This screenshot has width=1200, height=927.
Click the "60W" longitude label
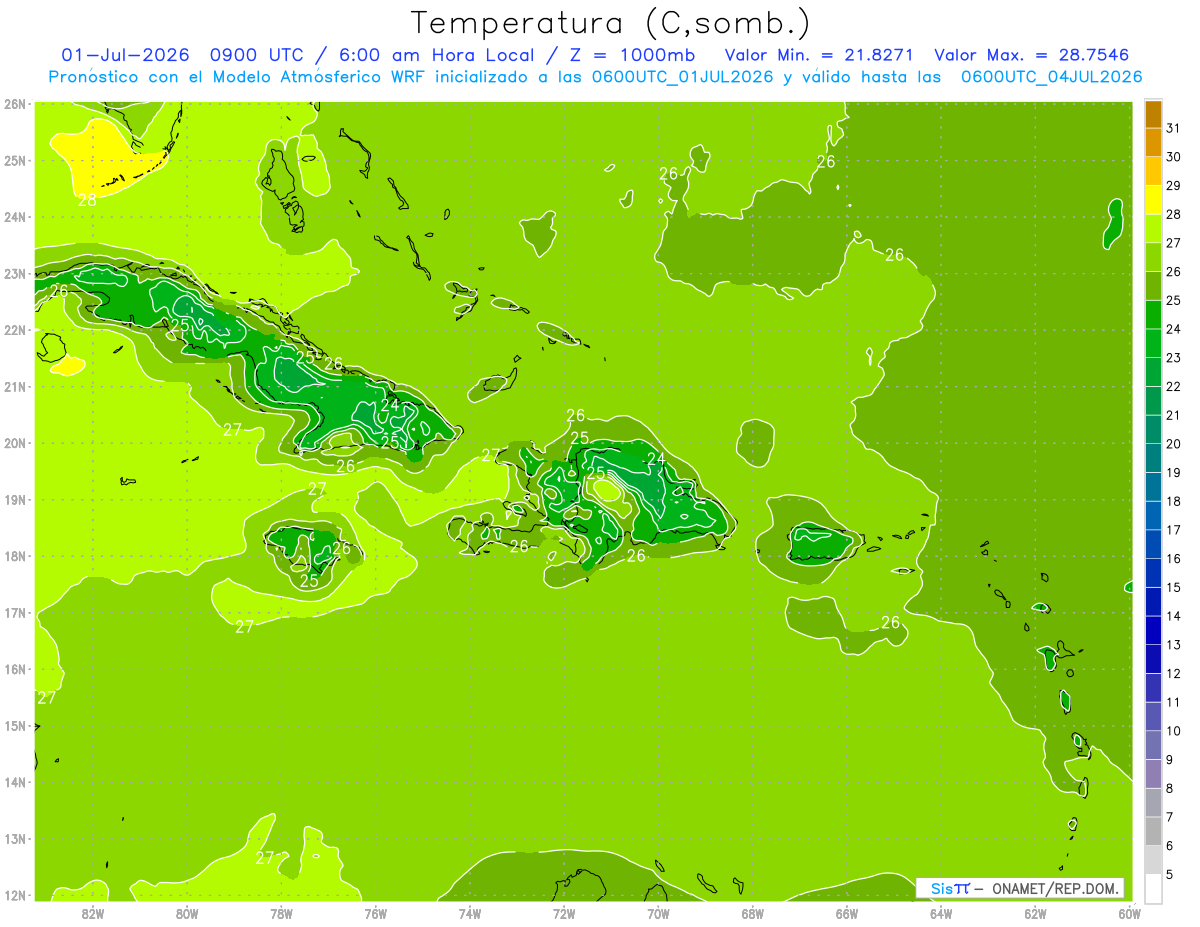[1130, 913]
